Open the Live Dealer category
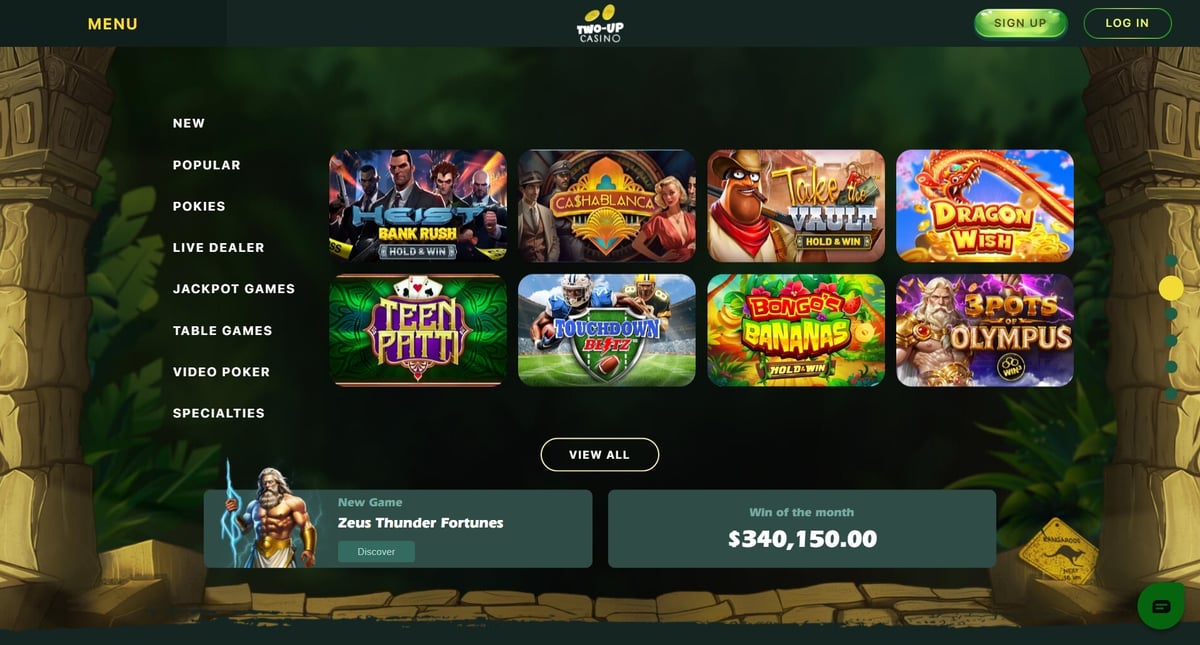This screenshot has height=645, width=1200. click(x=219, y=247)
